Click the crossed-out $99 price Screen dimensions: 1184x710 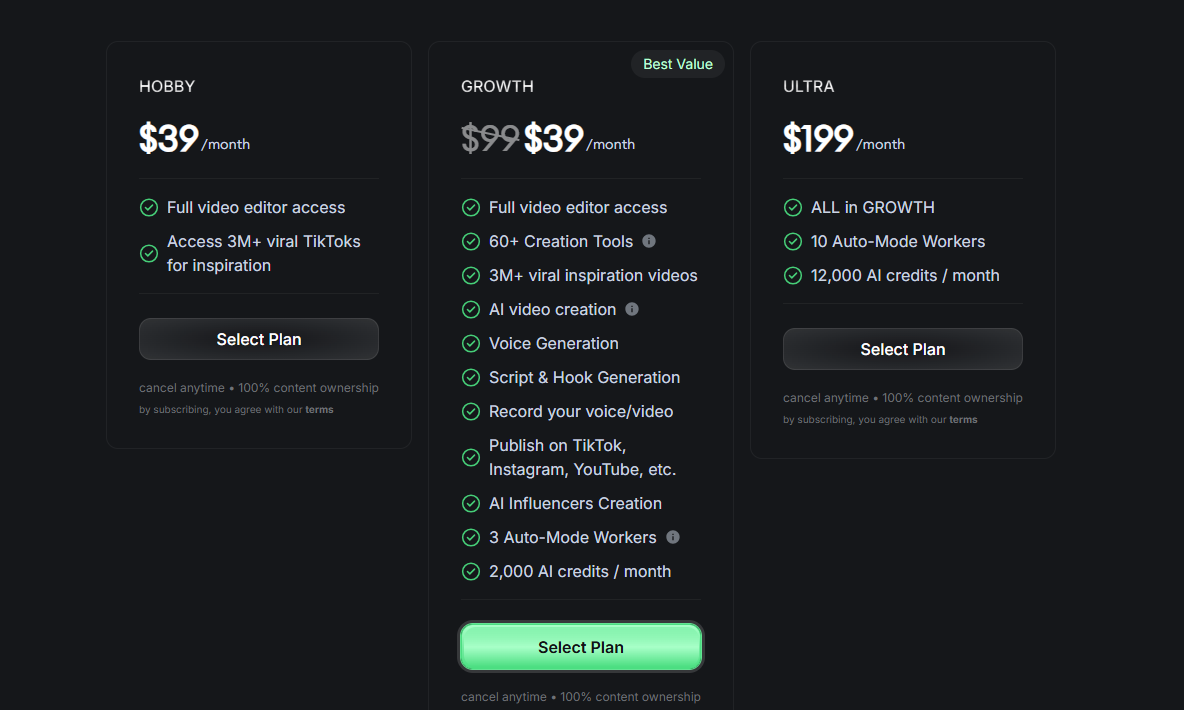(490, 139)
